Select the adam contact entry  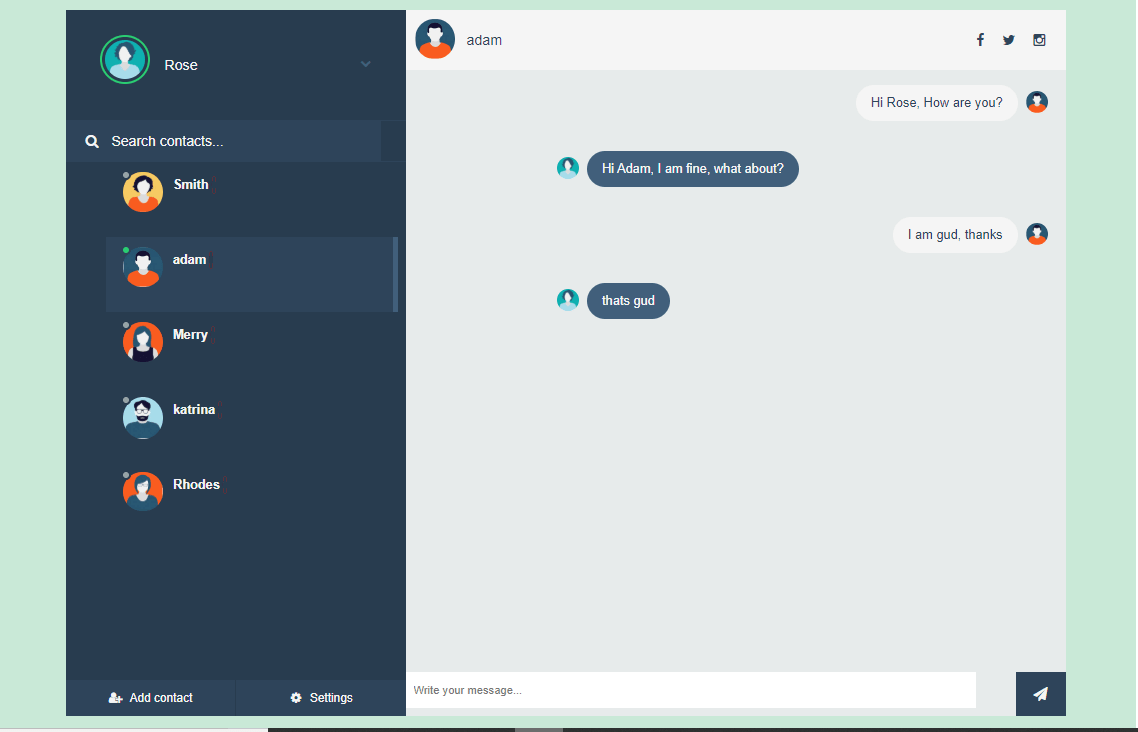coord(252,274)
